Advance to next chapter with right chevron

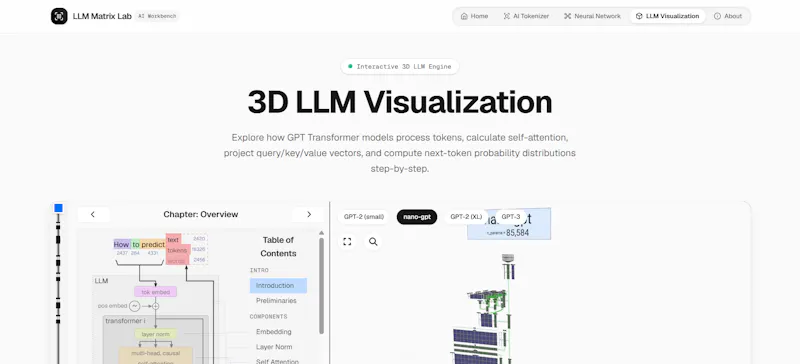click(309, 214)
